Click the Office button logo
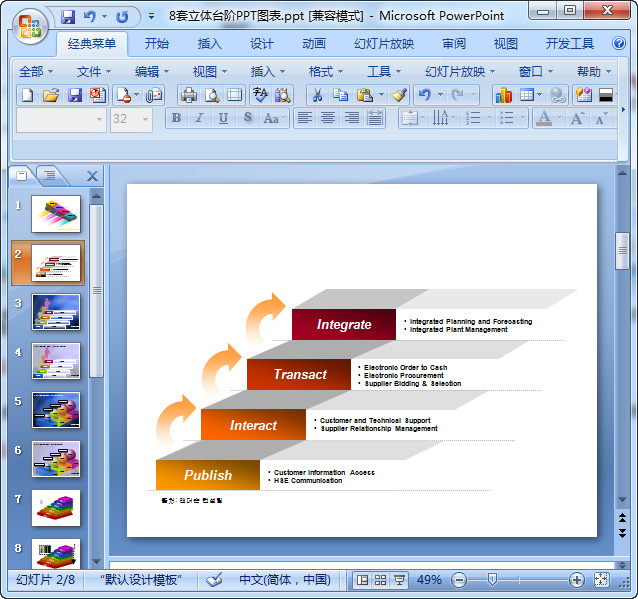The image size is (638, 599). pyautogui.click(x=30, y=26)
